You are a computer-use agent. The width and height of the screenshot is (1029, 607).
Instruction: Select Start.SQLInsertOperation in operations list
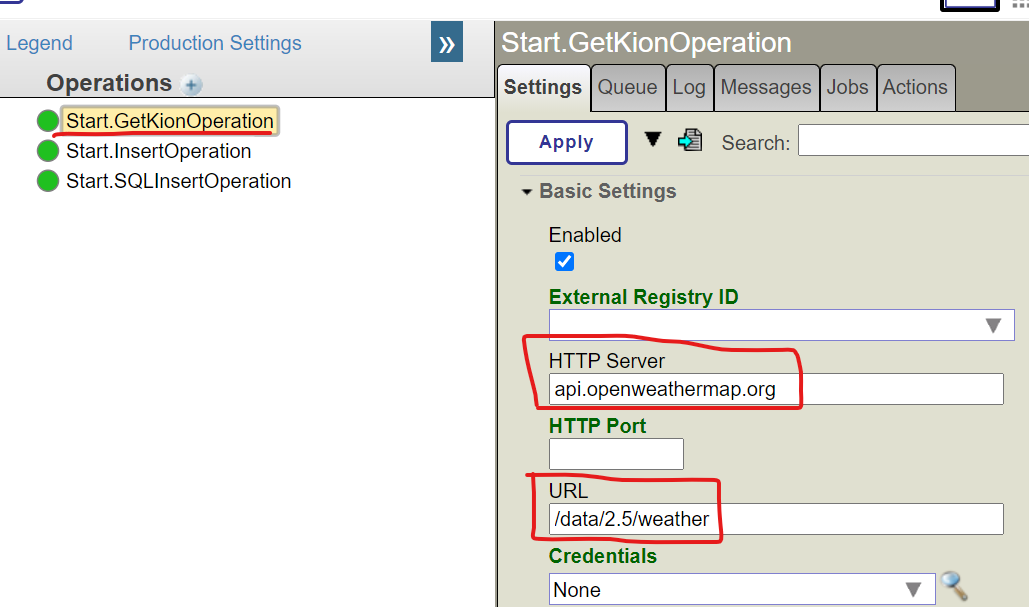(x=178, y=181)
